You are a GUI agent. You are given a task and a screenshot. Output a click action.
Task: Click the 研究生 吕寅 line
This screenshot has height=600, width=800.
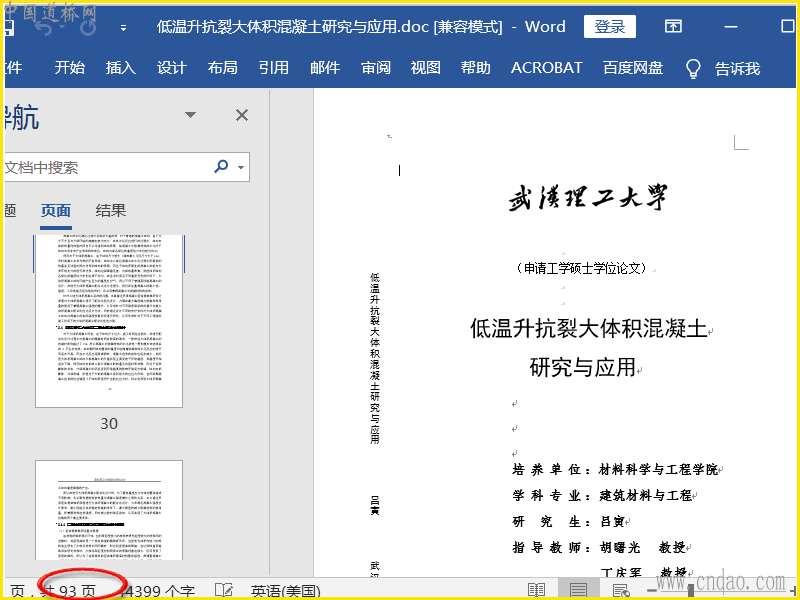point(568,521)
